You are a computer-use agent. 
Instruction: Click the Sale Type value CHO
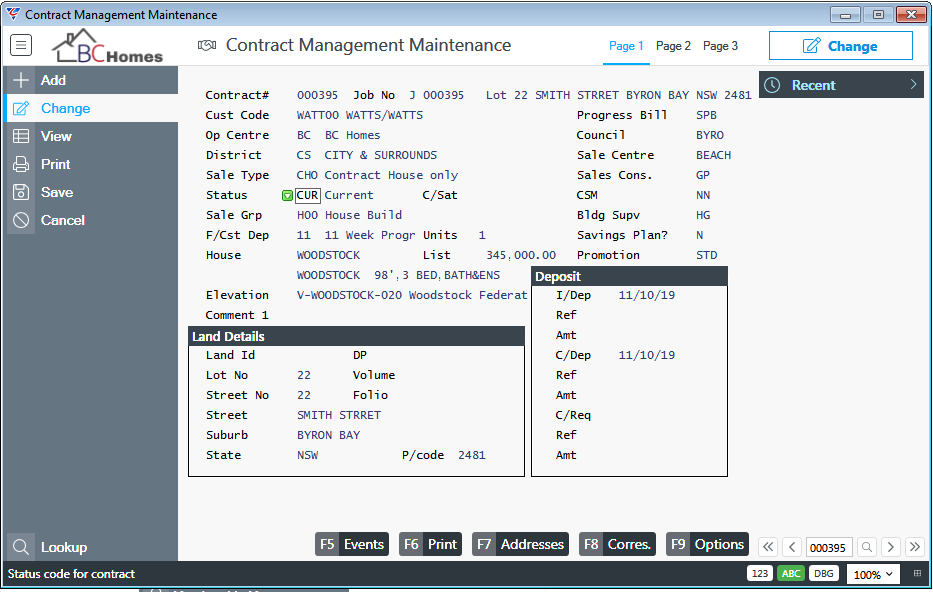coord(307,176)
